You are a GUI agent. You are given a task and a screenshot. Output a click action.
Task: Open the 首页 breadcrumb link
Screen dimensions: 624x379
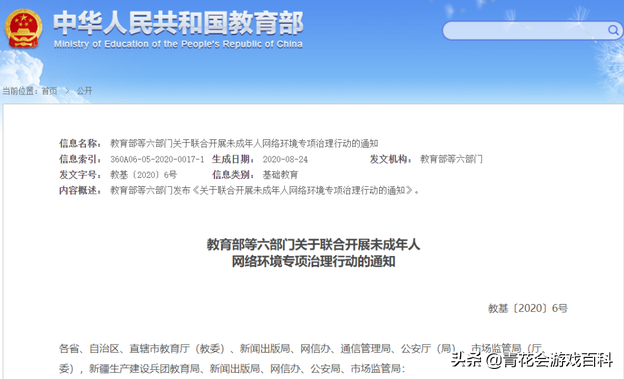coord(49,91)
